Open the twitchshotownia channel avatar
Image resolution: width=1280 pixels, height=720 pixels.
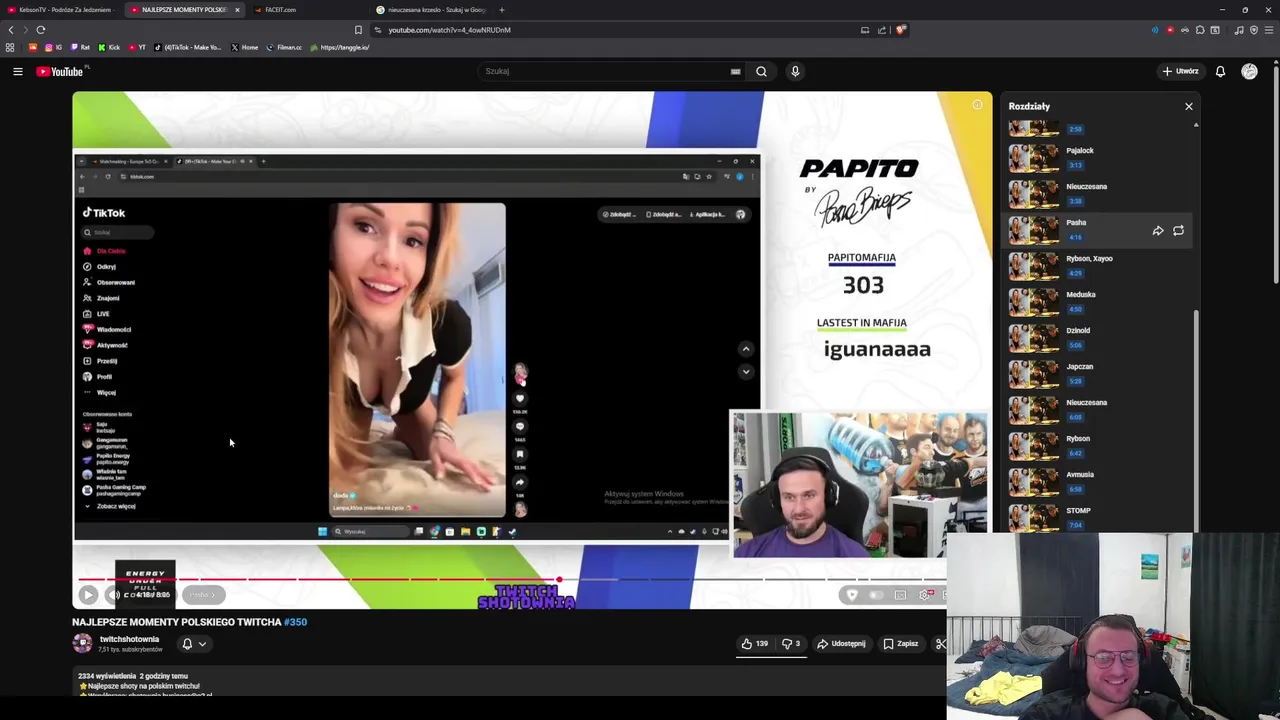82,644
